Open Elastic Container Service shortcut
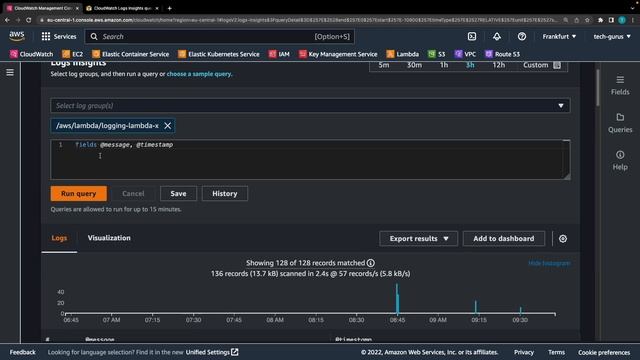Screen dimensions: 640x360 tap(131, 54)
